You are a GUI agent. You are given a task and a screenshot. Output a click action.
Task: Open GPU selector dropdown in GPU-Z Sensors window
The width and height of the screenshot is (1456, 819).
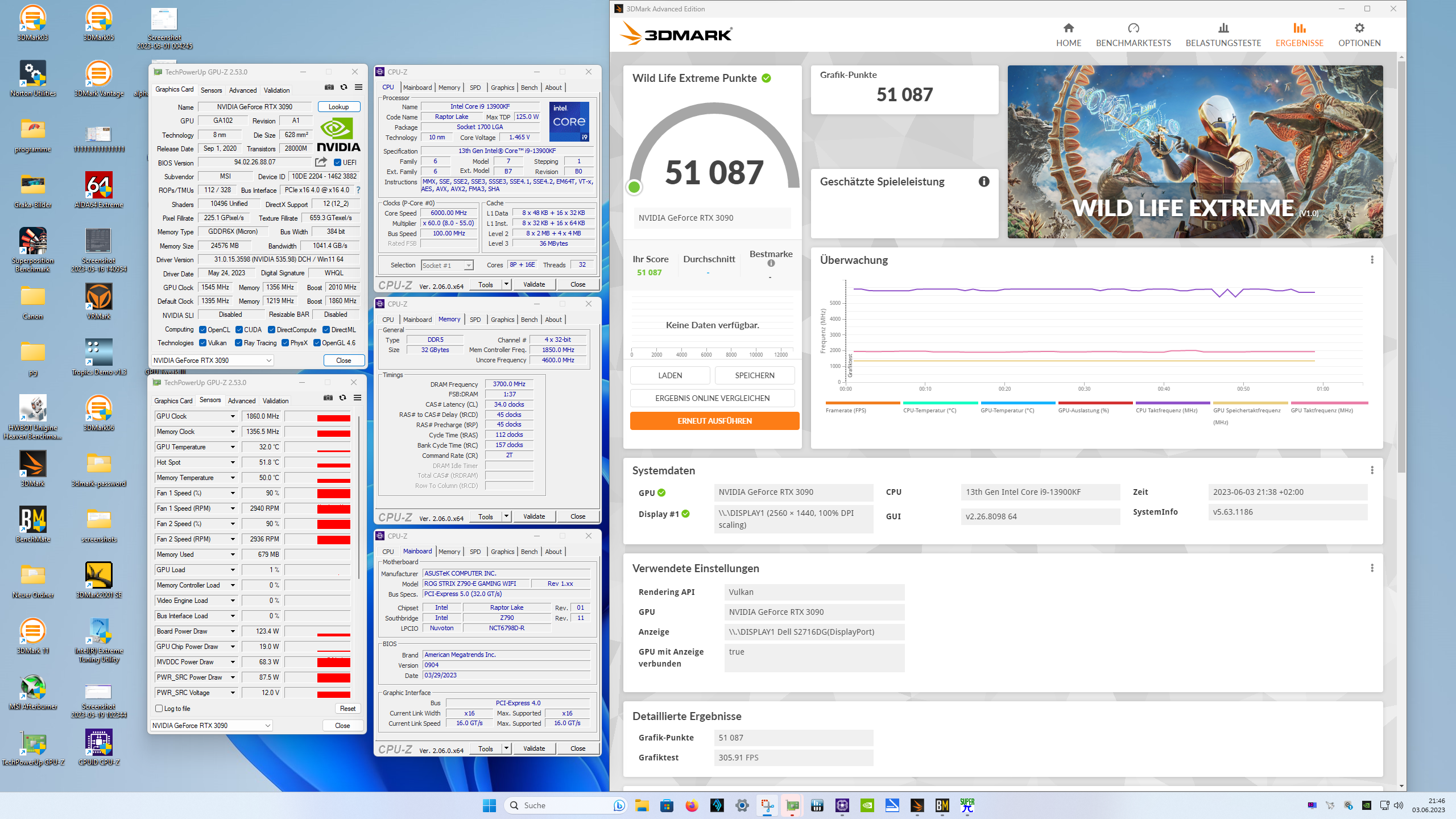tap(212, 726)
